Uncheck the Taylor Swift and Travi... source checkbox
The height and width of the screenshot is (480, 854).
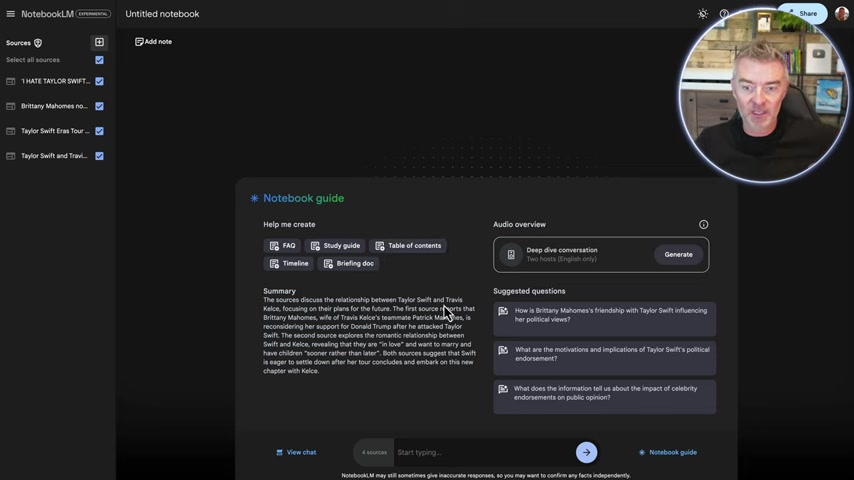click(99, 156)
